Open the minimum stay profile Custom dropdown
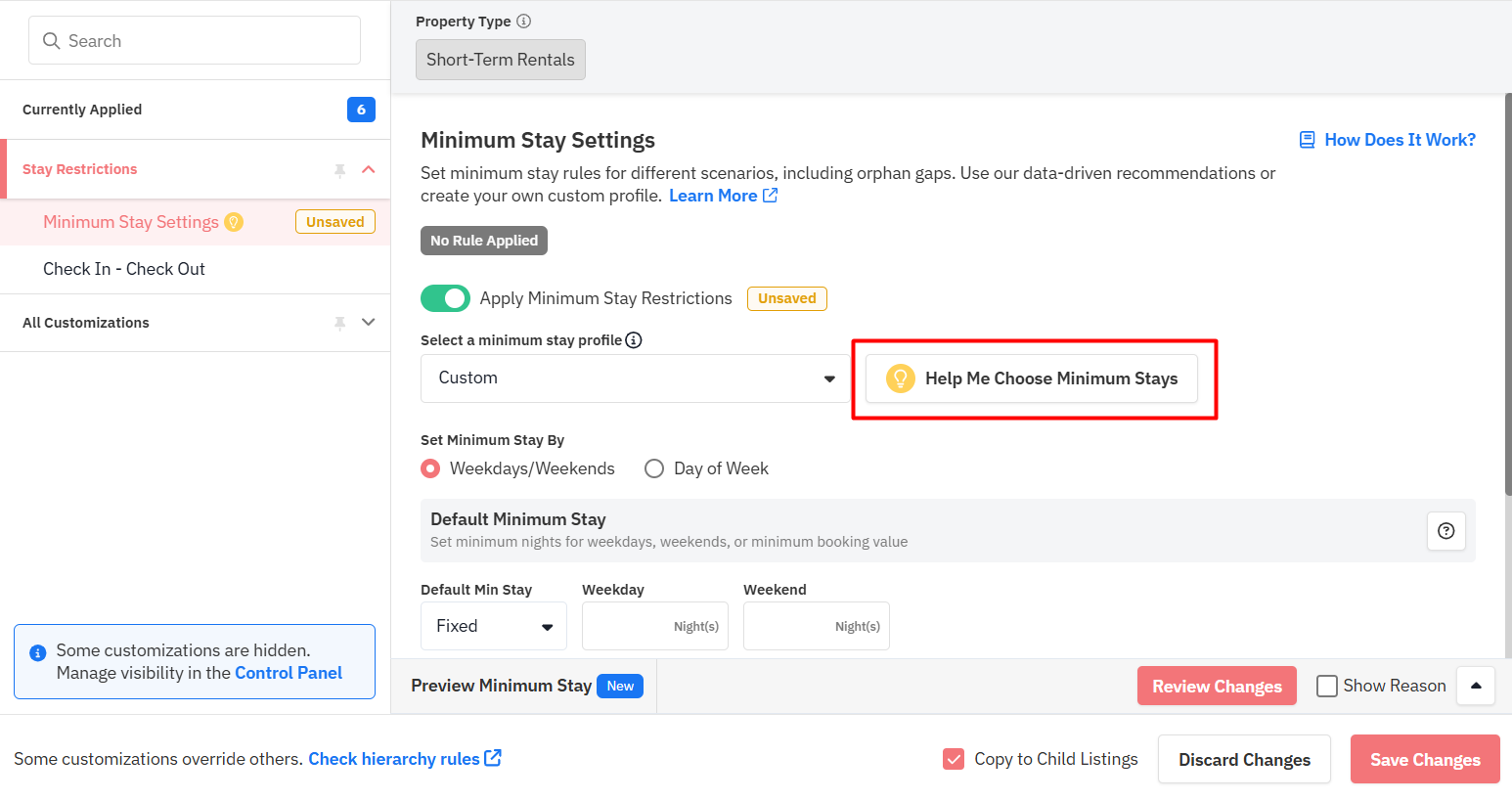1512x801 pixels. pos(636,378)
